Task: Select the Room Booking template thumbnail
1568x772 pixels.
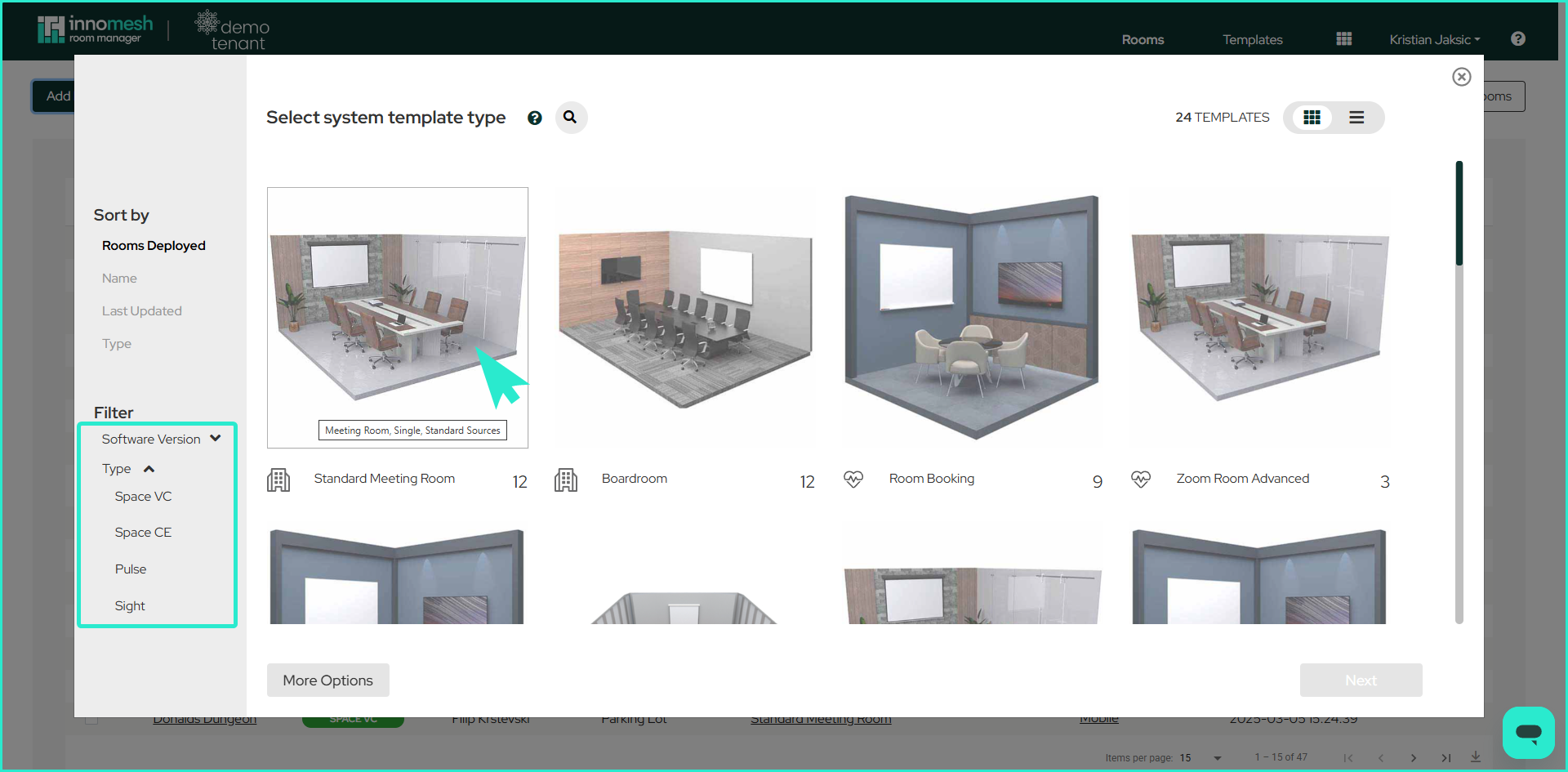Action: (x=972, y=318)
